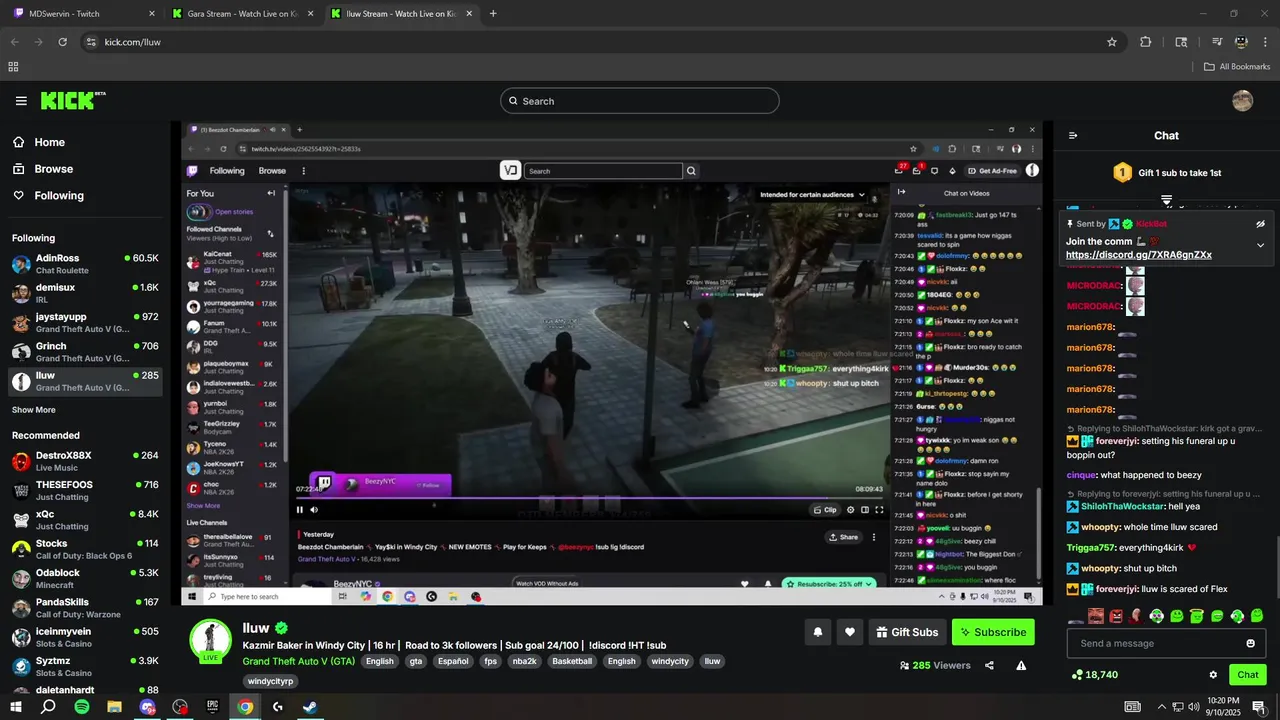Switch to MDSwervin - Twitch tab
The height and width of the screenshot is (720, 1280).
tap(84, 14)
